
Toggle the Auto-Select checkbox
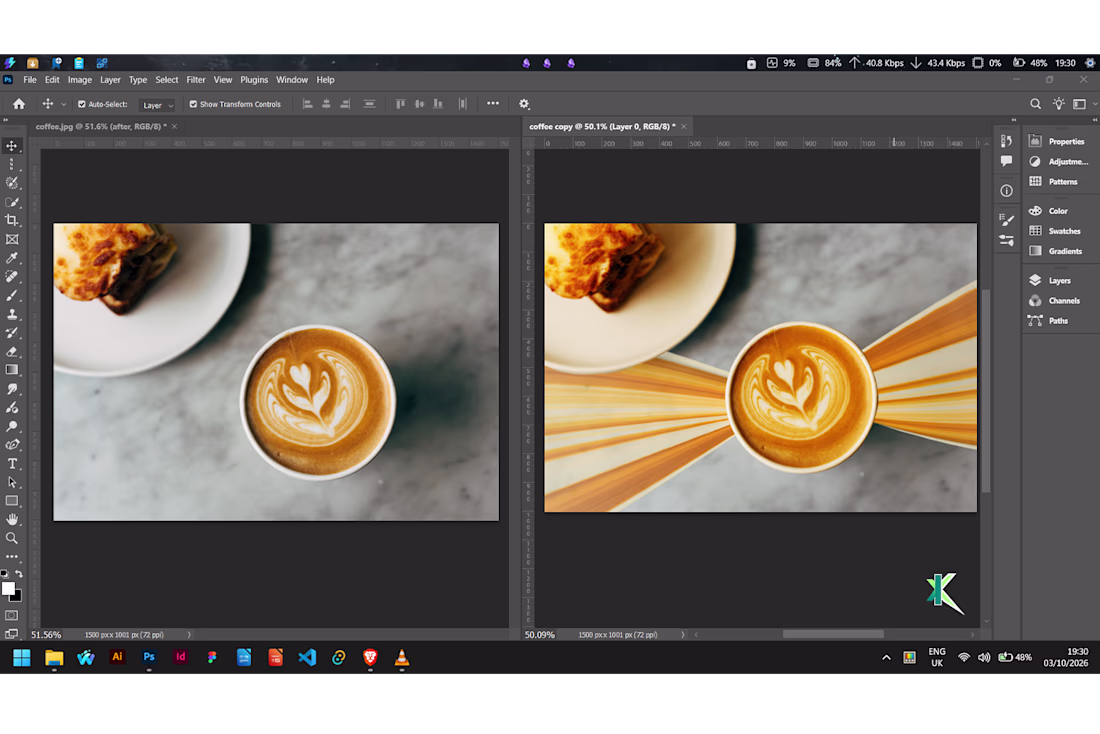point(81,104)
